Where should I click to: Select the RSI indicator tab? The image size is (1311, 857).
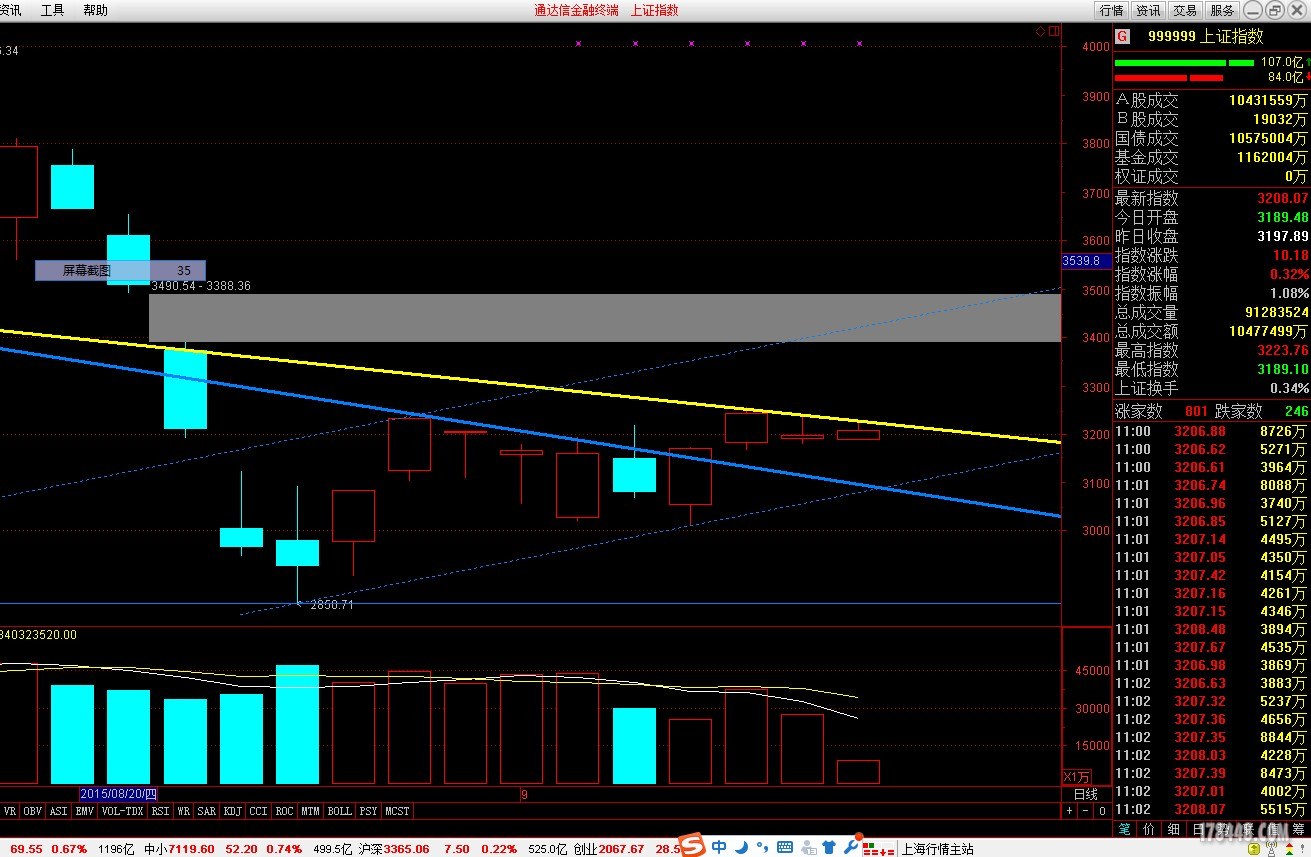pyautogui.click(x=160, y=811)
